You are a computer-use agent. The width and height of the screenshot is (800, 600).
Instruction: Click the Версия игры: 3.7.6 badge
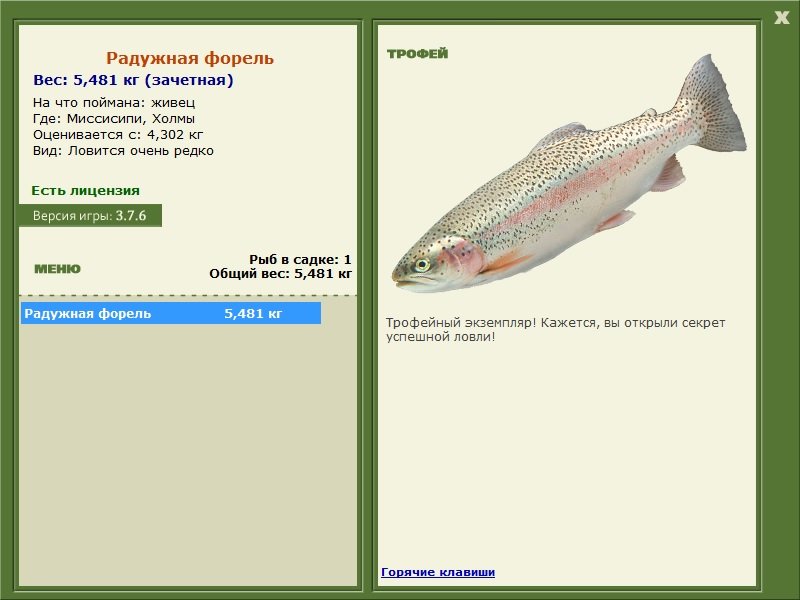pyautogui.click(x=90, y=215)
